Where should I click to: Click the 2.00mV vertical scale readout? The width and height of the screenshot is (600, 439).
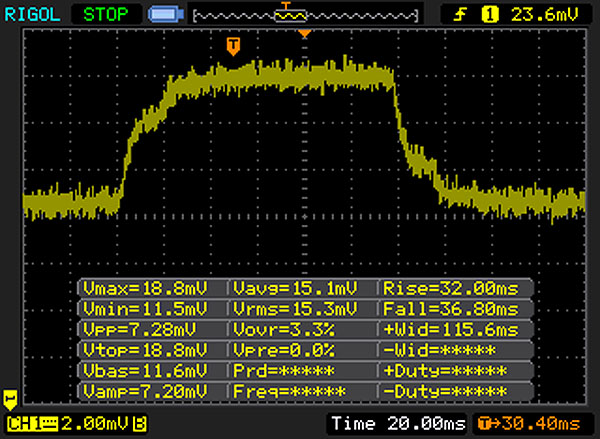click(95, 424)
